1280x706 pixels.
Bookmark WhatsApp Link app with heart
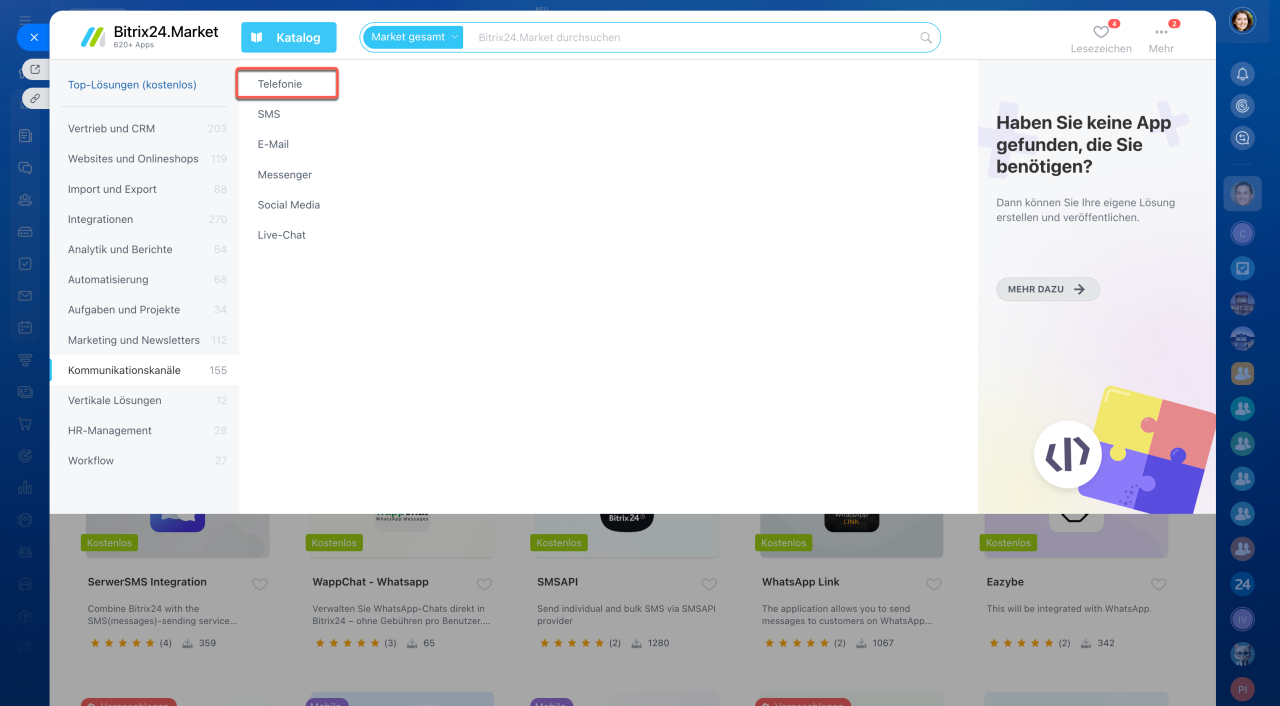pyautogui.click(x=934, y=584)
